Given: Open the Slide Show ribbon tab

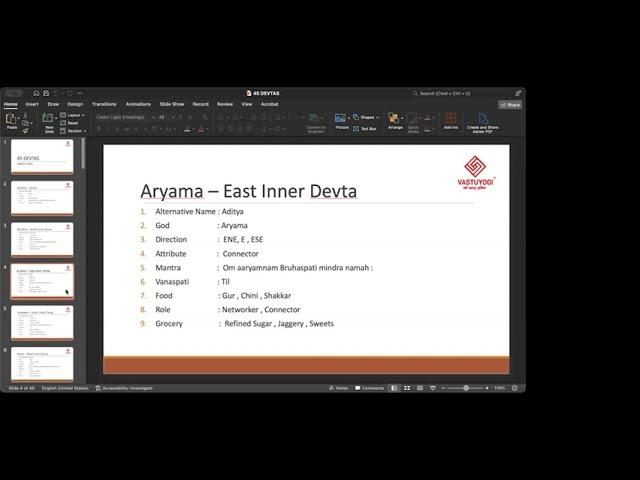Looking at the screenshot, I should pos(172,104).
